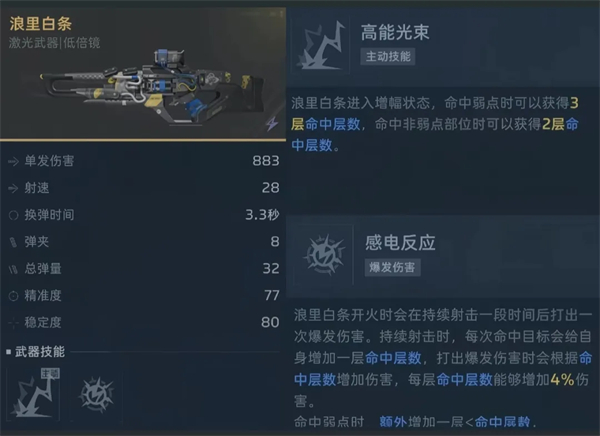Select the 感电反应 skill icon under 武器技能
The image size is (600, 436).
96,395
